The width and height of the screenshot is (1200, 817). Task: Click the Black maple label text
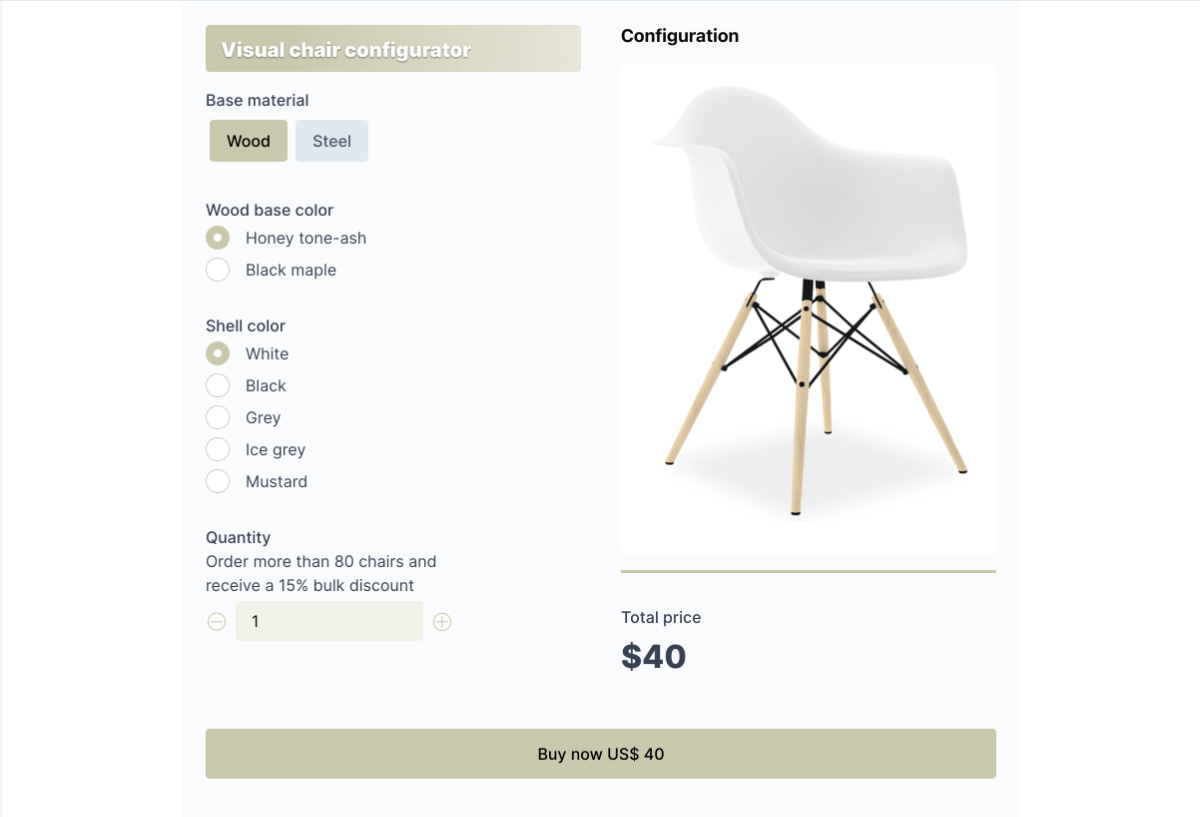click(291, 270)
